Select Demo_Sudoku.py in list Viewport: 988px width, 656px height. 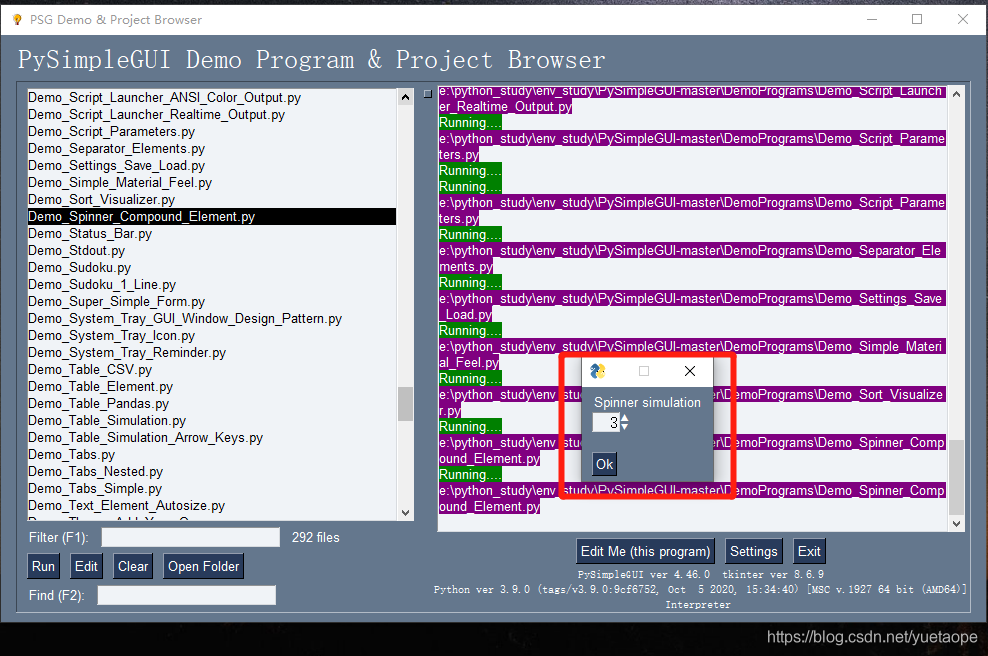click(212, 268)
